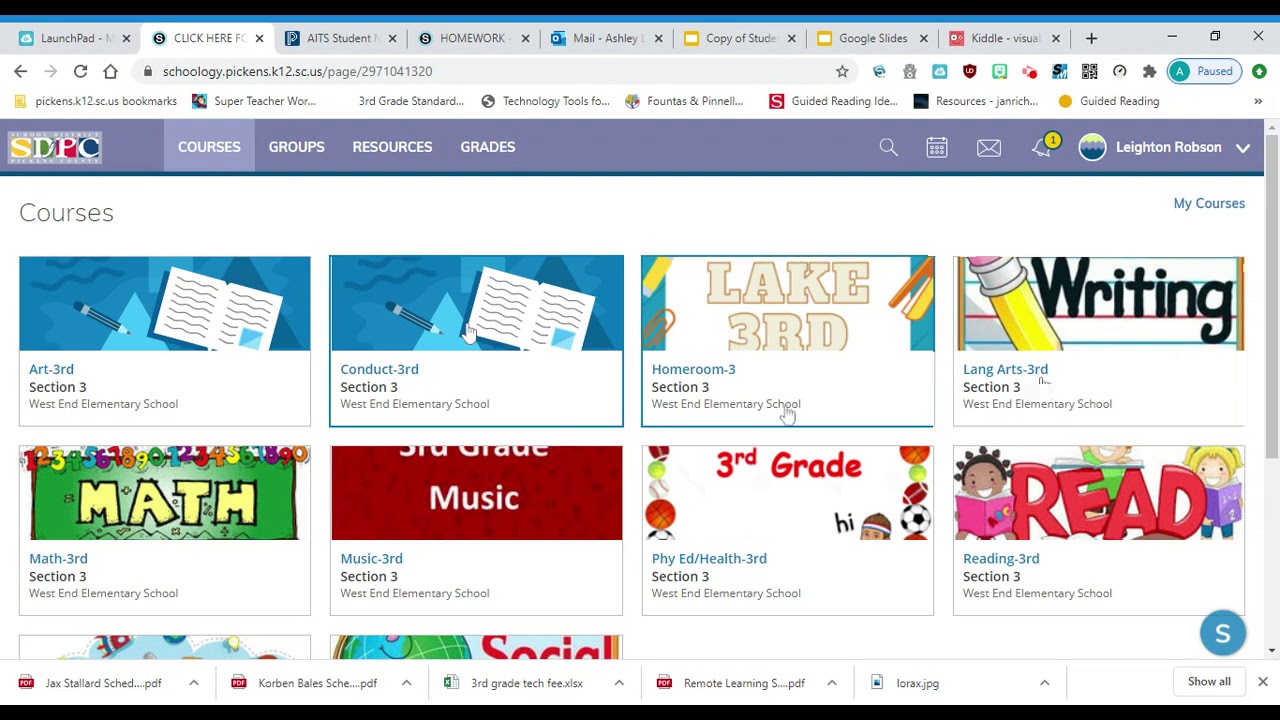Viewport: 1280px width, 720px height.
Task: Open the Art-3rd course link
Action: pos(51,369)
